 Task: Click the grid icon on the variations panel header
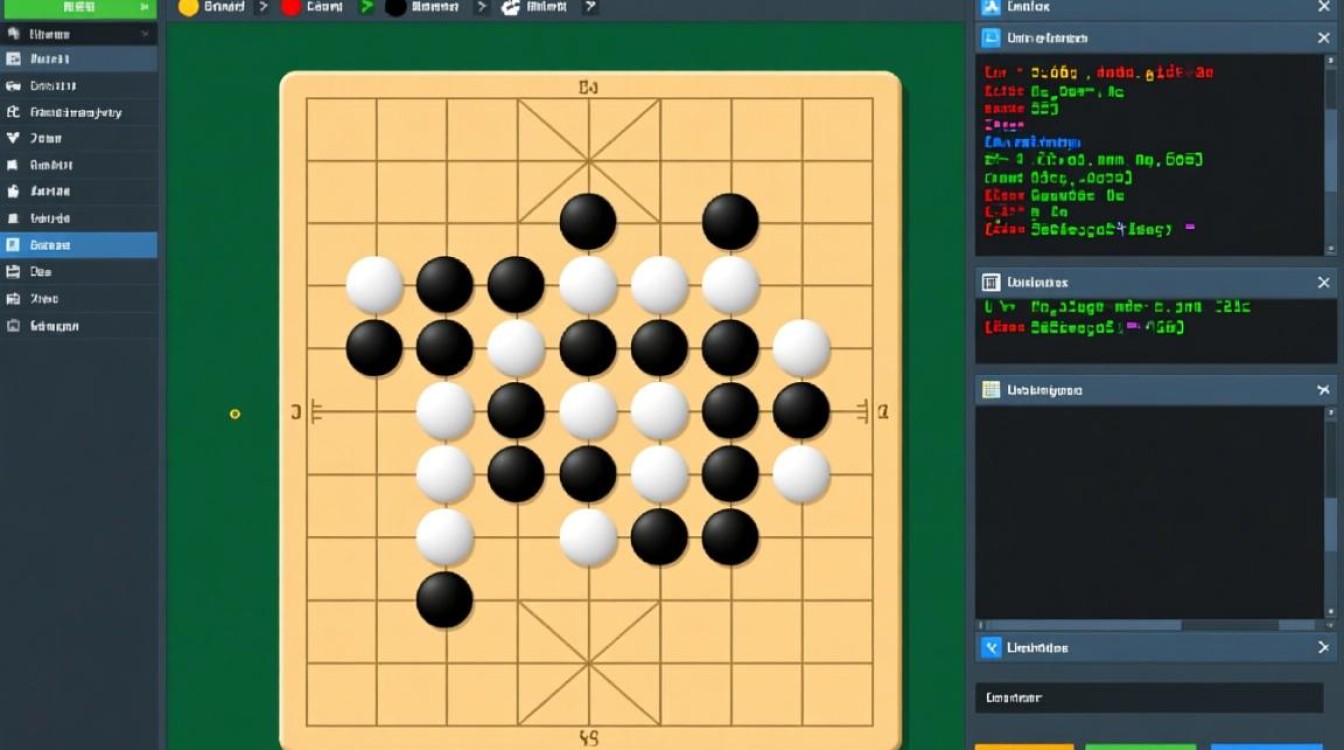pyautogui.click(x=990, y=390)
